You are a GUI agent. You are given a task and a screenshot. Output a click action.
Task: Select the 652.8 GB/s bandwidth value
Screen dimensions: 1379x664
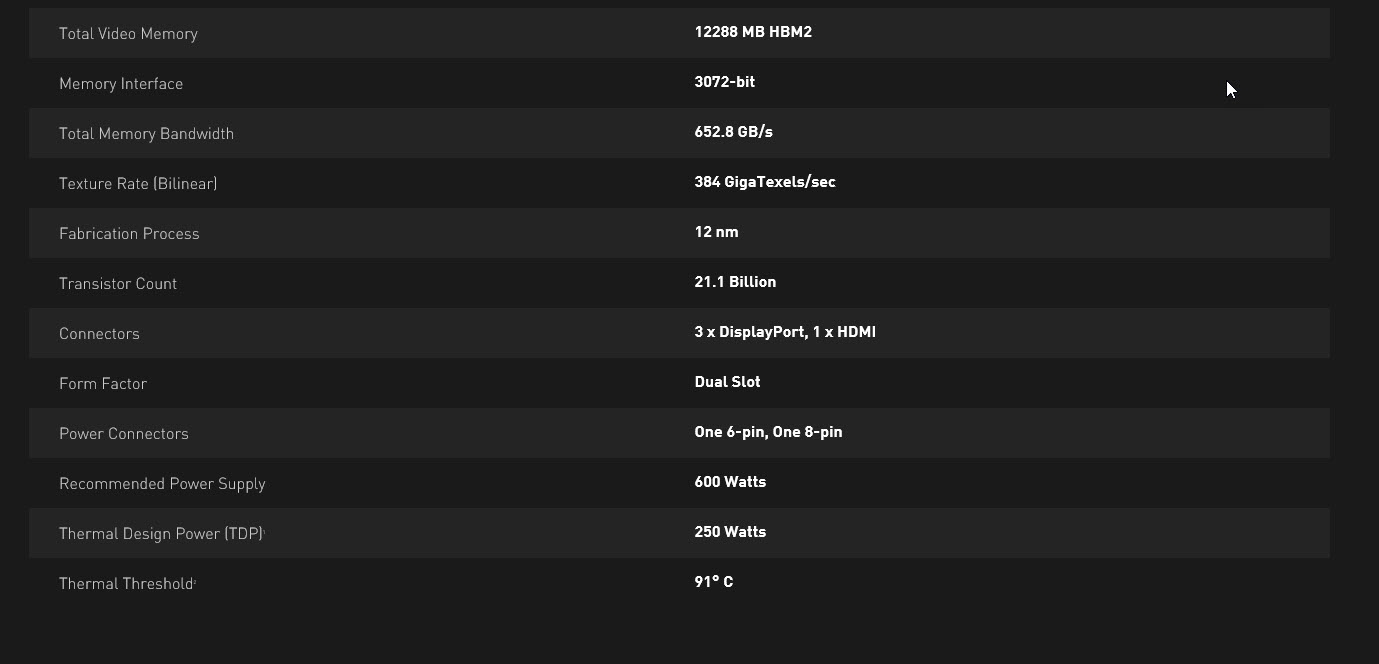[733, 132]
